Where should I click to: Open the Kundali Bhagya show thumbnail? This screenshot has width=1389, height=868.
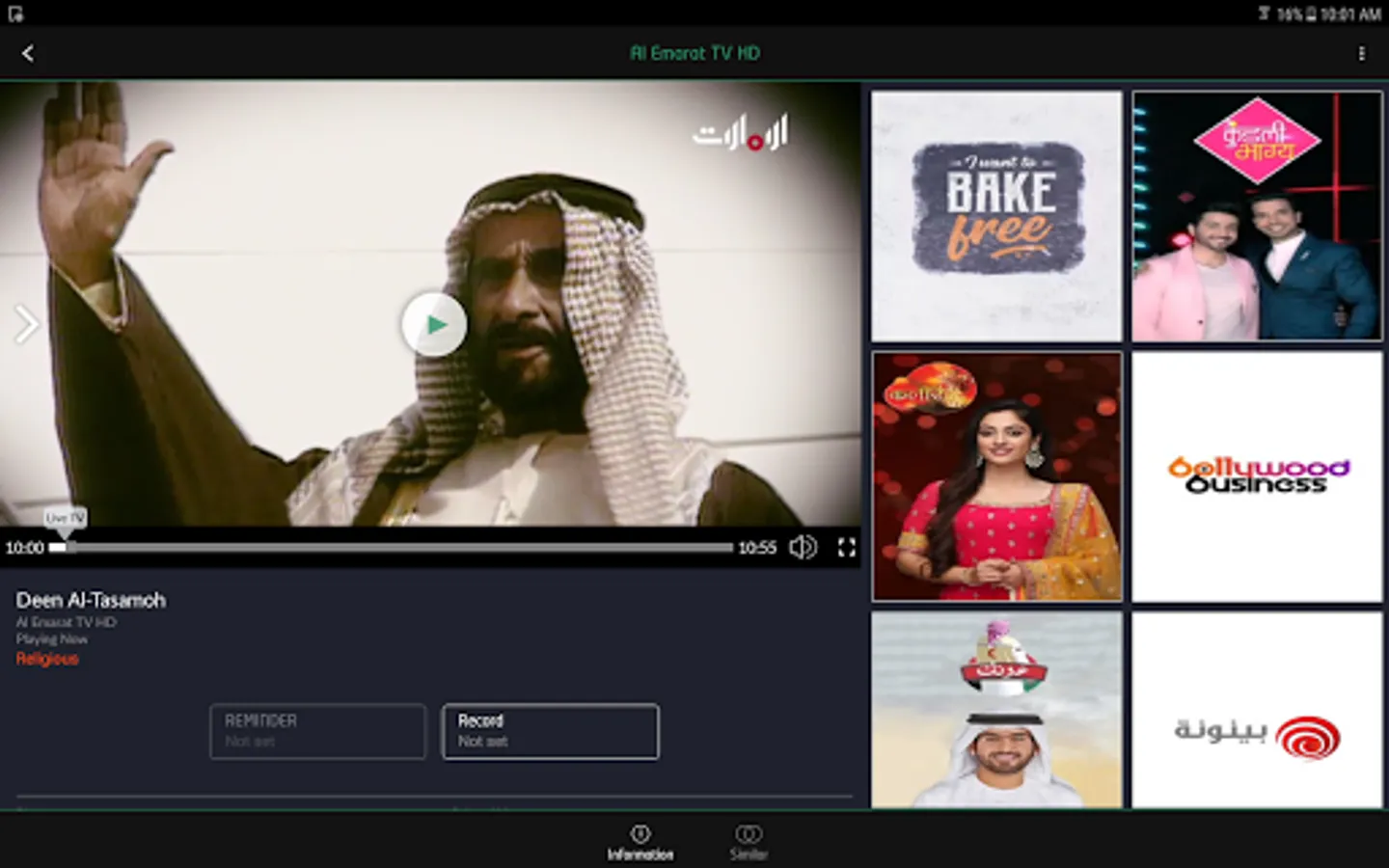(x=1257, y=216)
